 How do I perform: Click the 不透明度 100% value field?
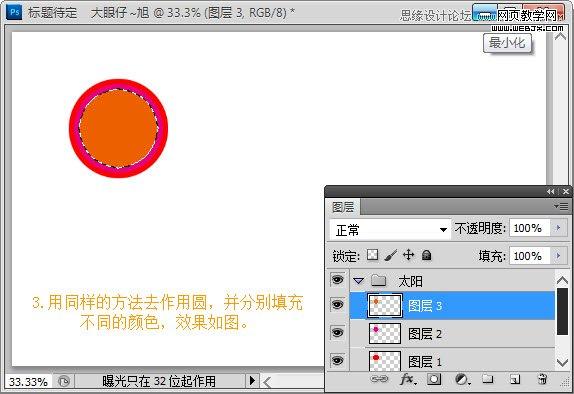(x=529, y=228)
